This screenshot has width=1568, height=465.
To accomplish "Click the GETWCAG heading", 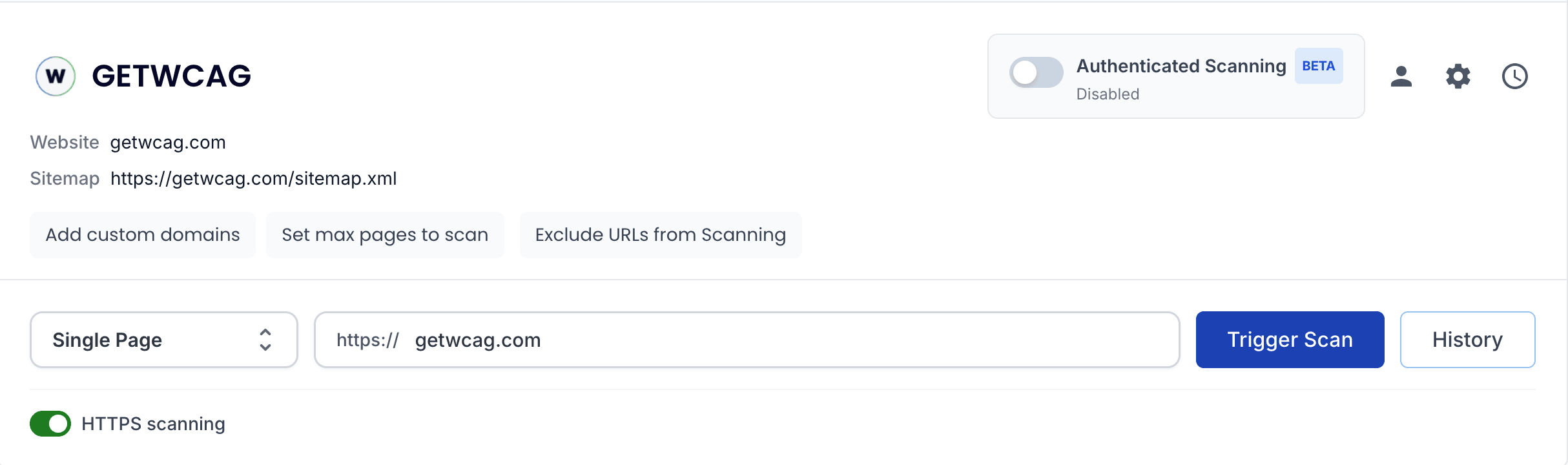I will [x=170, y=76].
